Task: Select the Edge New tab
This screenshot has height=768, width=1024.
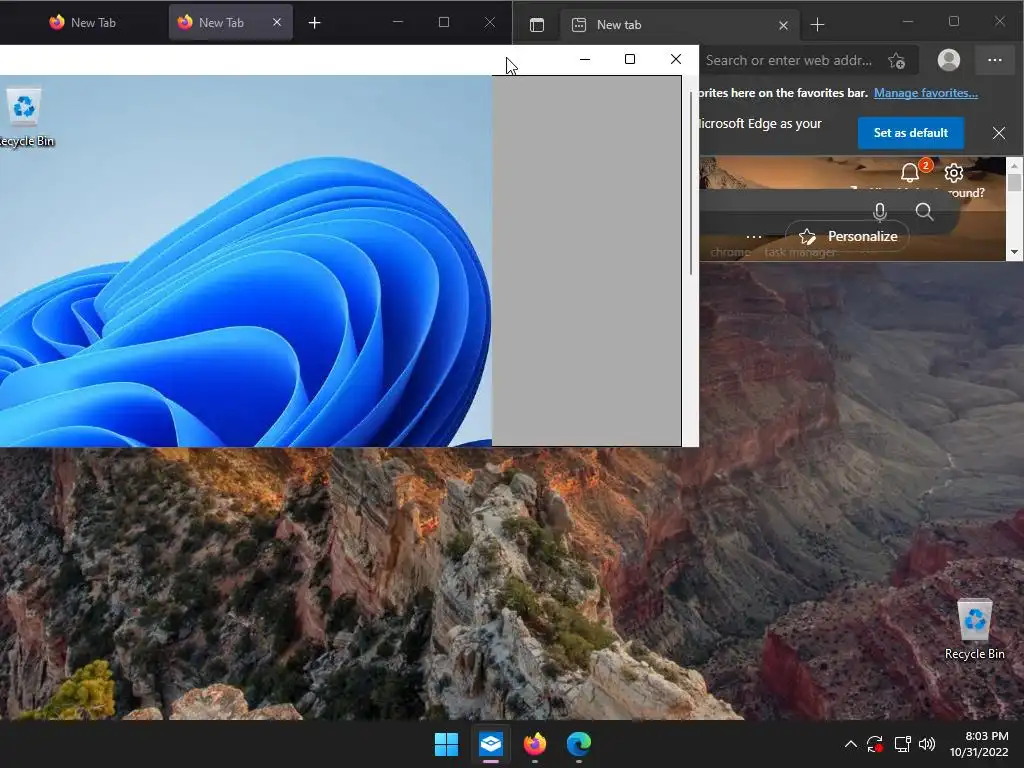Action: (679, 25)
